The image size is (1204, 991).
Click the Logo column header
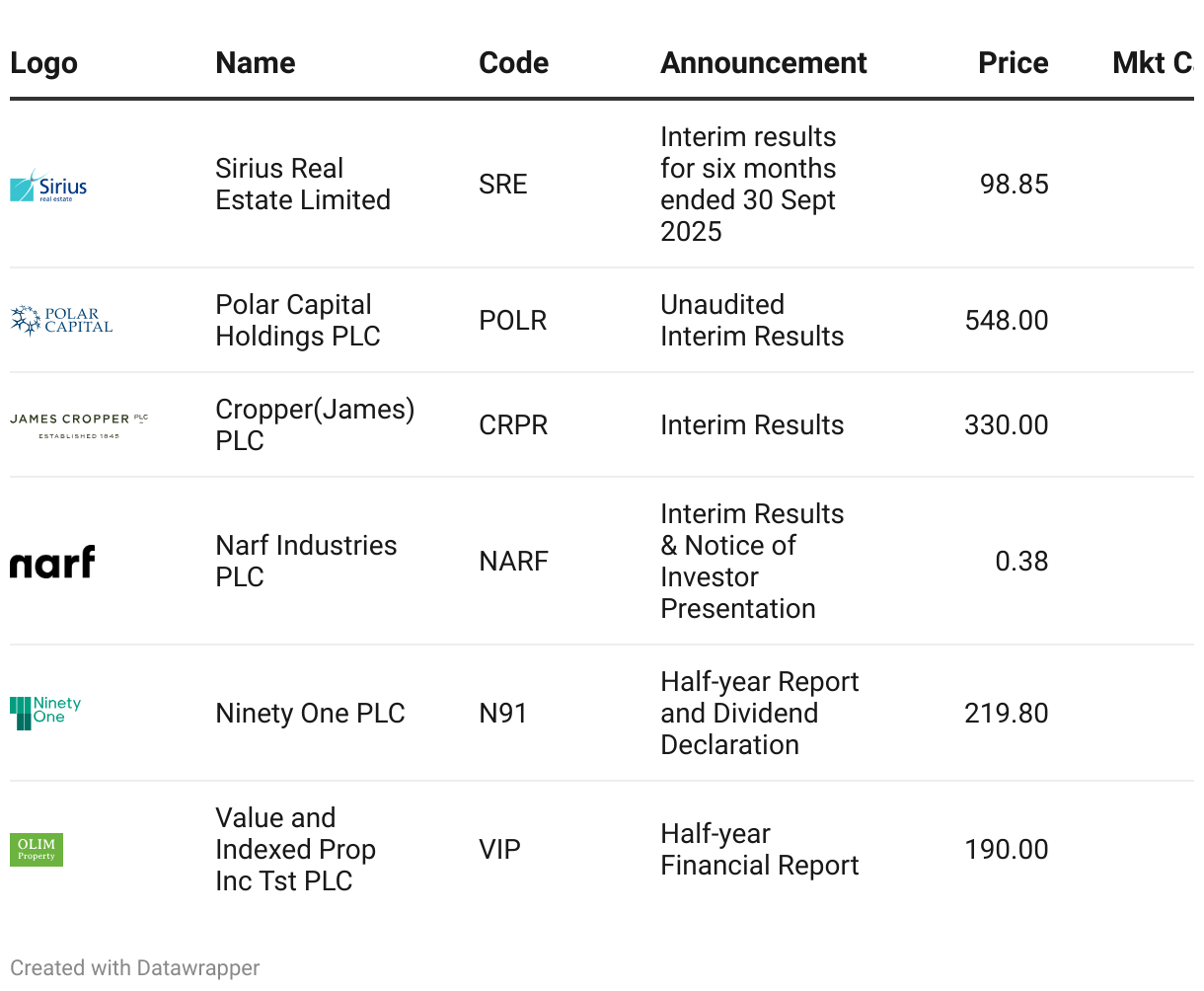[43, 63]
